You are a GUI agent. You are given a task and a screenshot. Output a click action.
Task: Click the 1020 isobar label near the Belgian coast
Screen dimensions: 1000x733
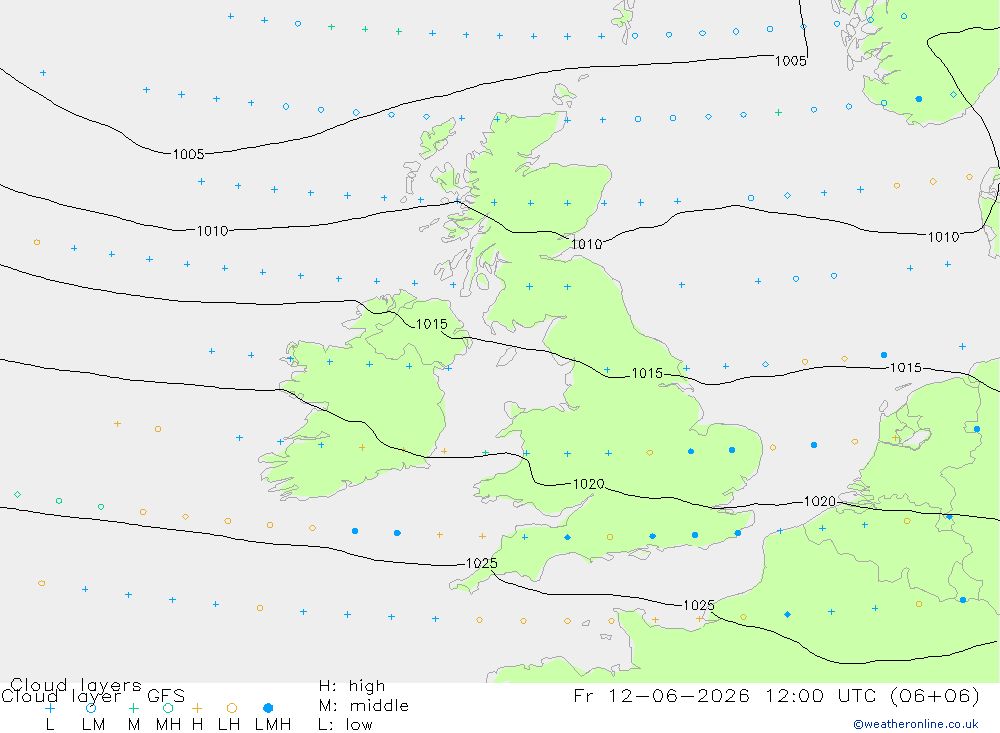(820, 501)
